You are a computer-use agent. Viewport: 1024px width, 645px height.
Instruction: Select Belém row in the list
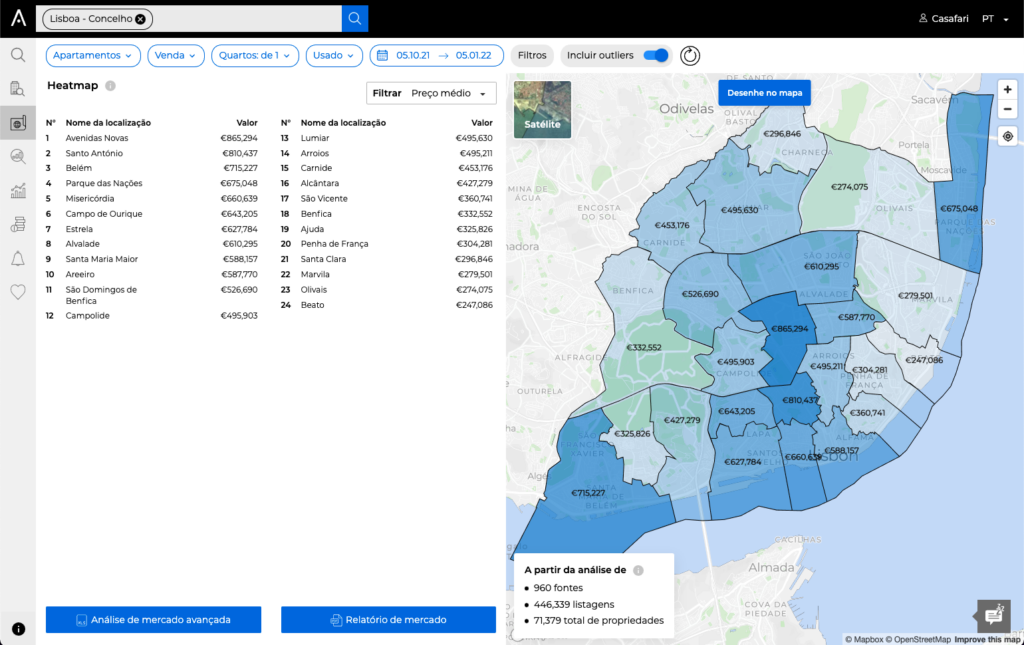[x=152, y=168]
